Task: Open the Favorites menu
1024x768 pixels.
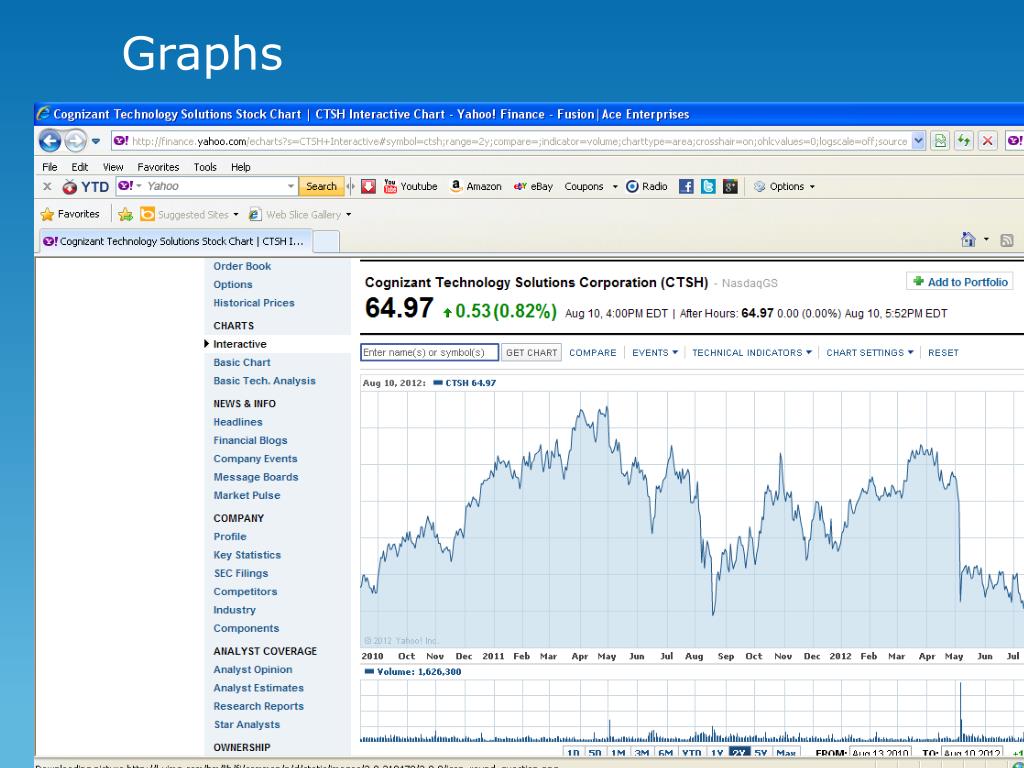Action: tap(158, 167)
